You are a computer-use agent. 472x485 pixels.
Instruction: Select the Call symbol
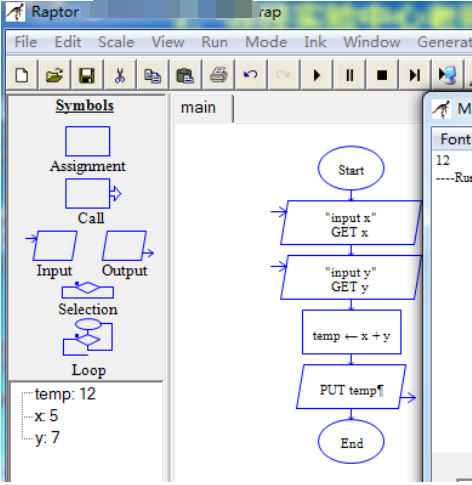[x=93, y=194]
